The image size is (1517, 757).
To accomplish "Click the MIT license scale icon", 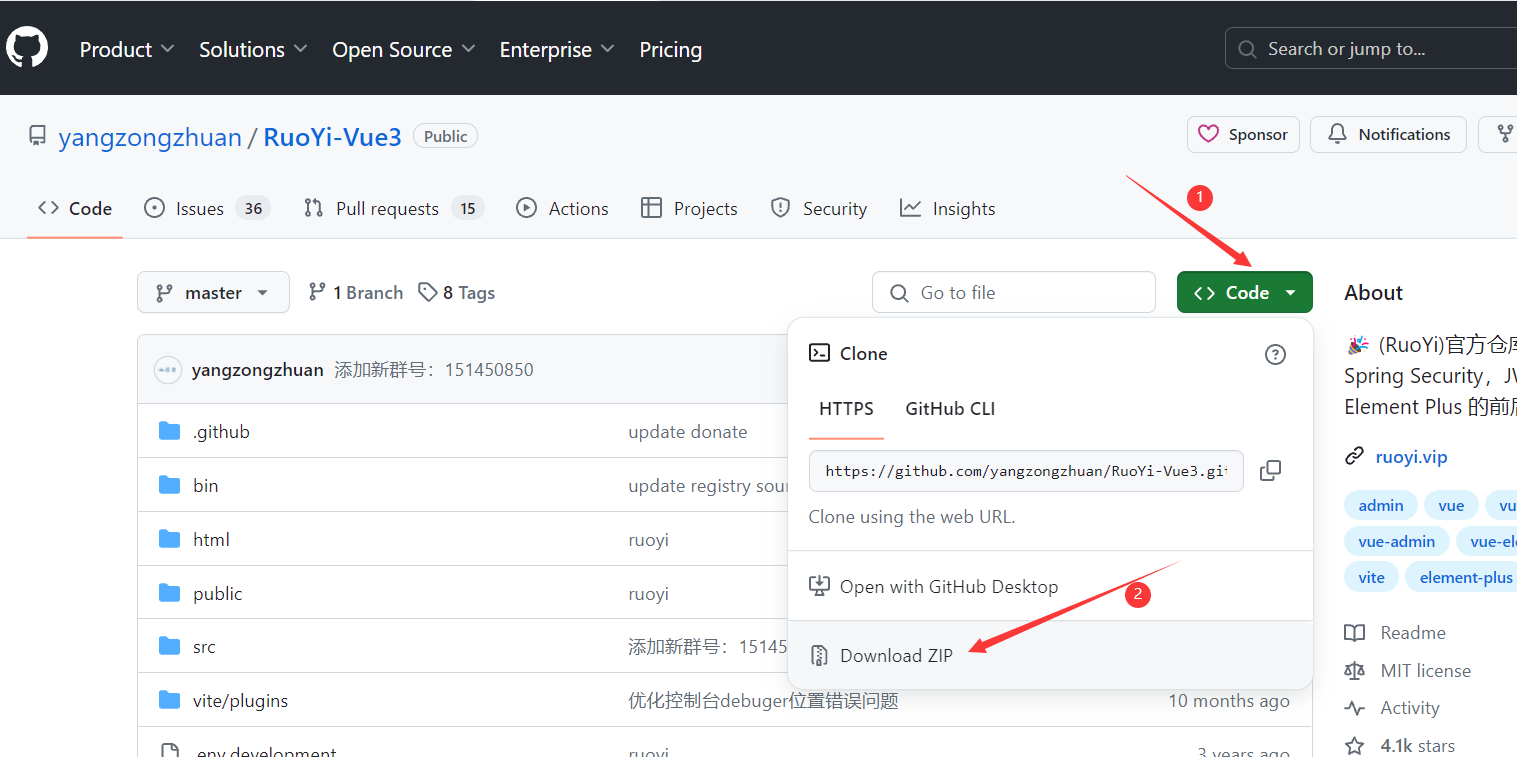I will [x=1355, y=670].
